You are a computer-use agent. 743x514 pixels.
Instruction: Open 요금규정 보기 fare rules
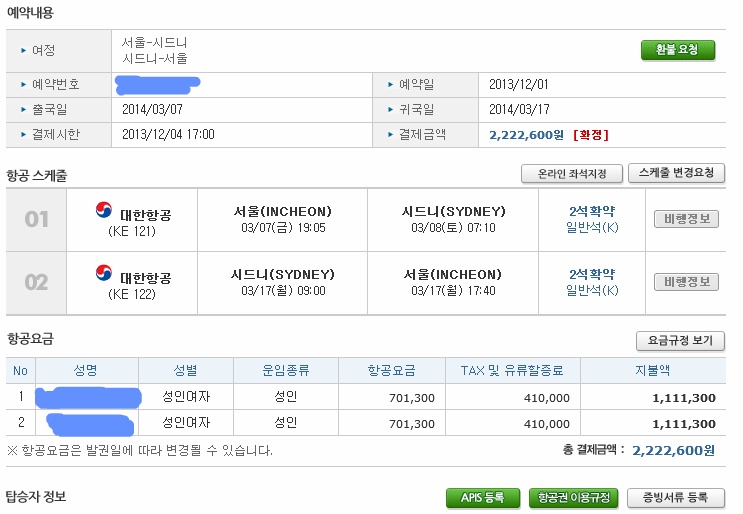tap(680, 341)
